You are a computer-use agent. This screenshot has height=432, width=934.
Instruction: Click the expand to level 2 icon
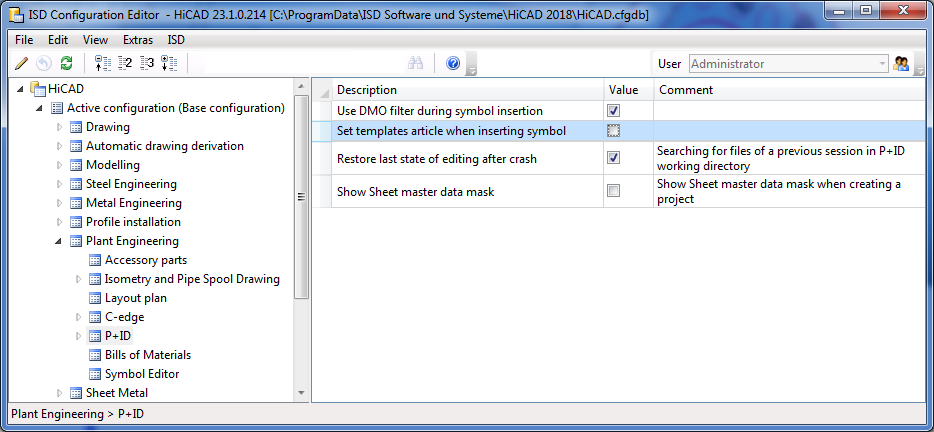pos(124,63)
